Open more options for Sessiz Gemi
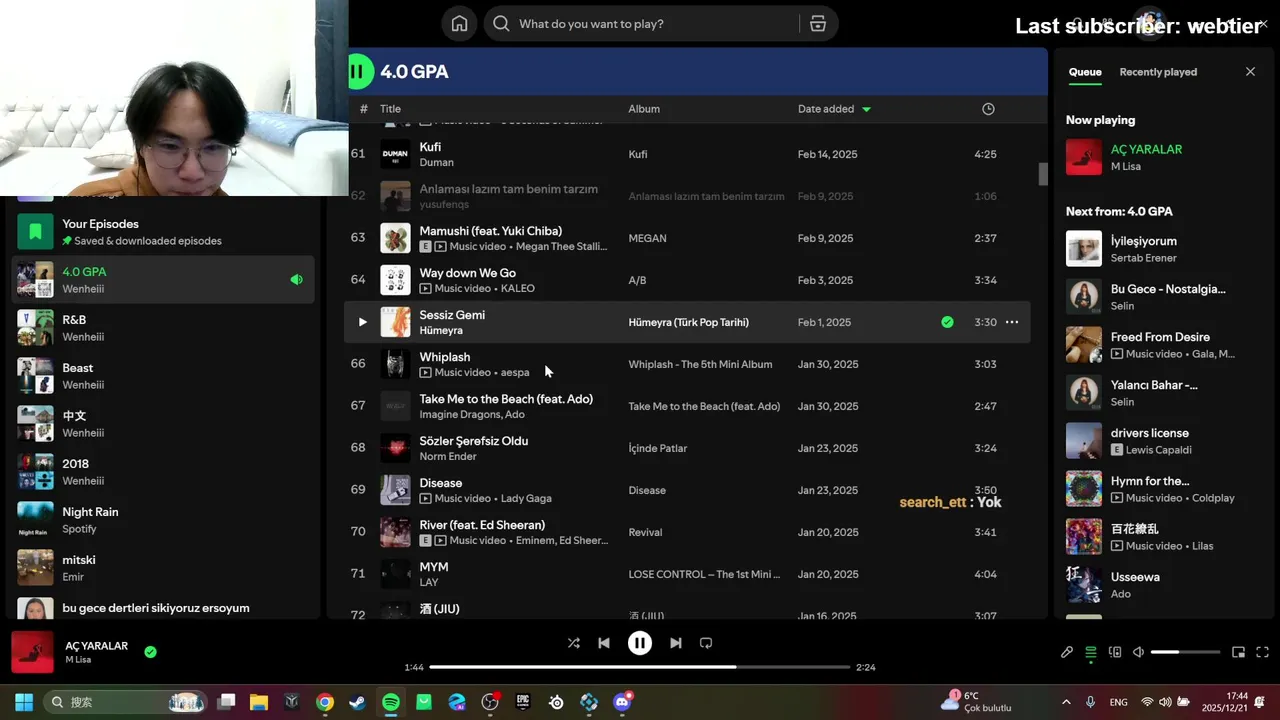This screenshot has width=1280, height=720. click(x=1012, y=322)
